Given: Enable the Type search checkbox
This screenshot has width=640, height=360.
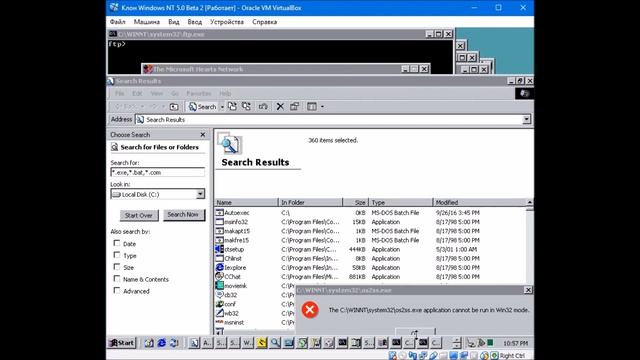Looking at the screenshot, I should 117,255.
